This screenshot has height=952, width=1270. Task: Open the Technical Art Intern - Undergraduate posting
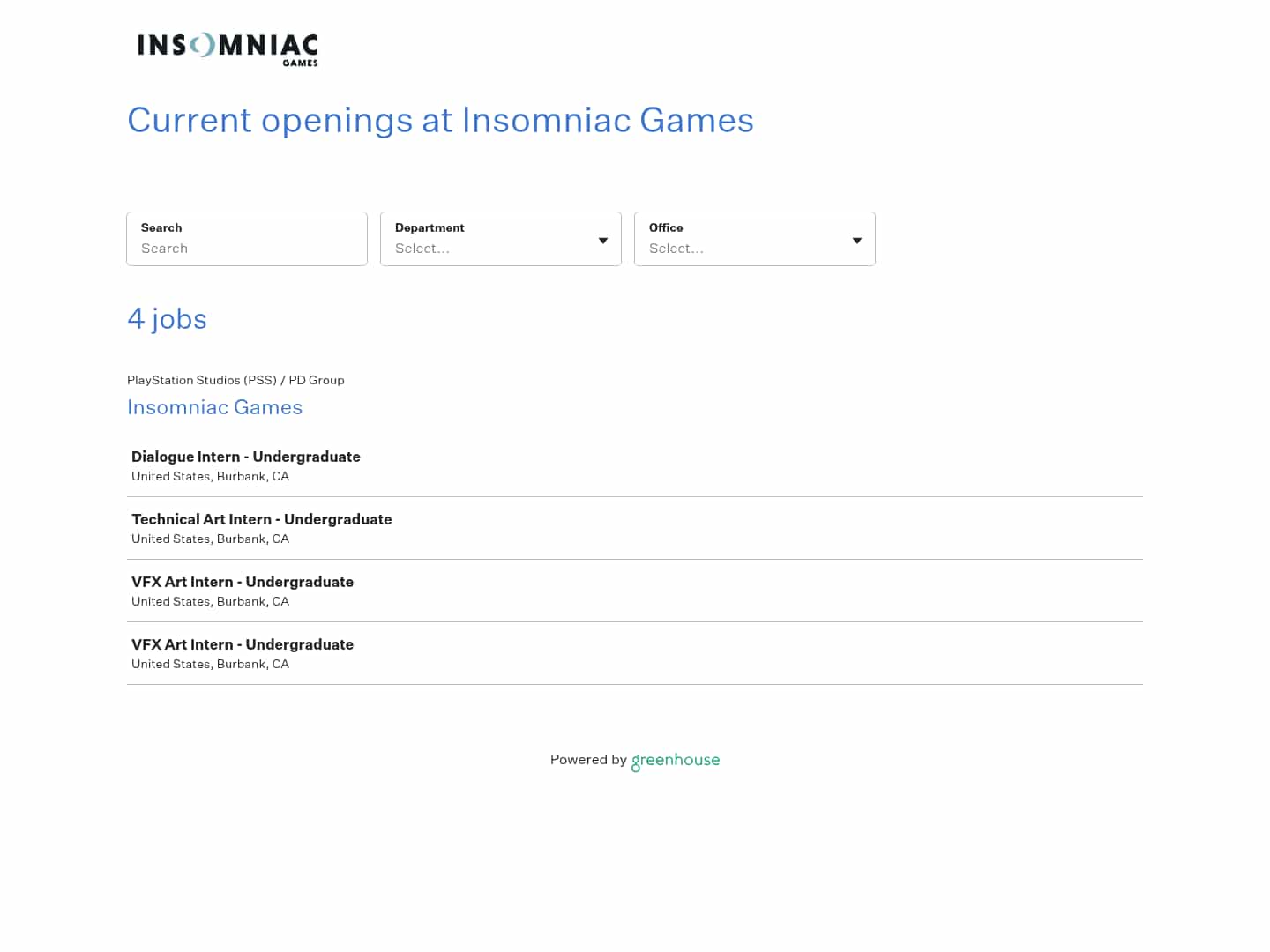(261, 519)
